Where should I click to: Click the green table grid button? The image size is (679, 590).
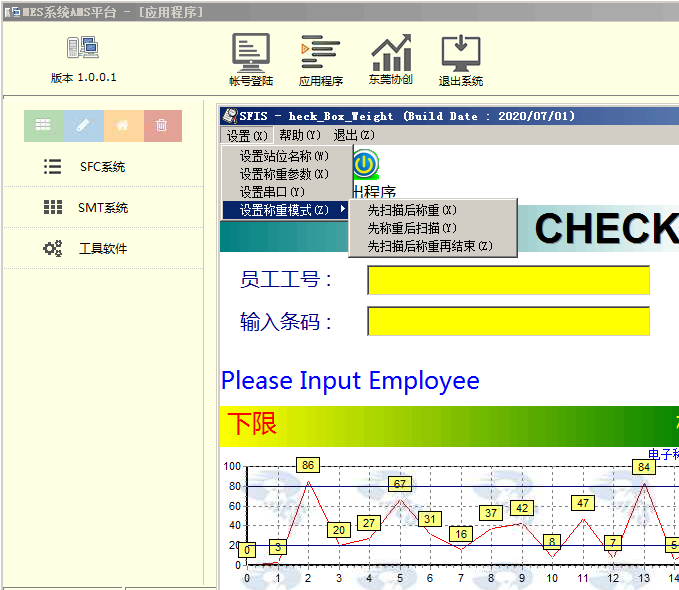43,126
